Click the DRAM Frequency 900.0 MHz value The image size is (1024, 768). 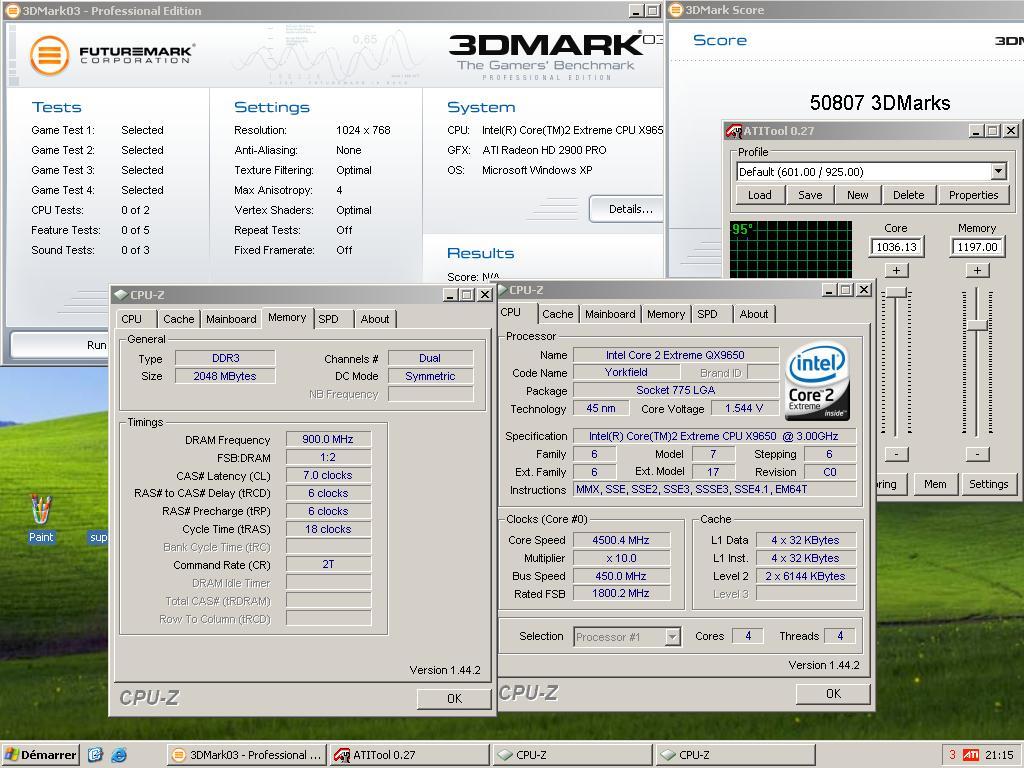(328, 440)
